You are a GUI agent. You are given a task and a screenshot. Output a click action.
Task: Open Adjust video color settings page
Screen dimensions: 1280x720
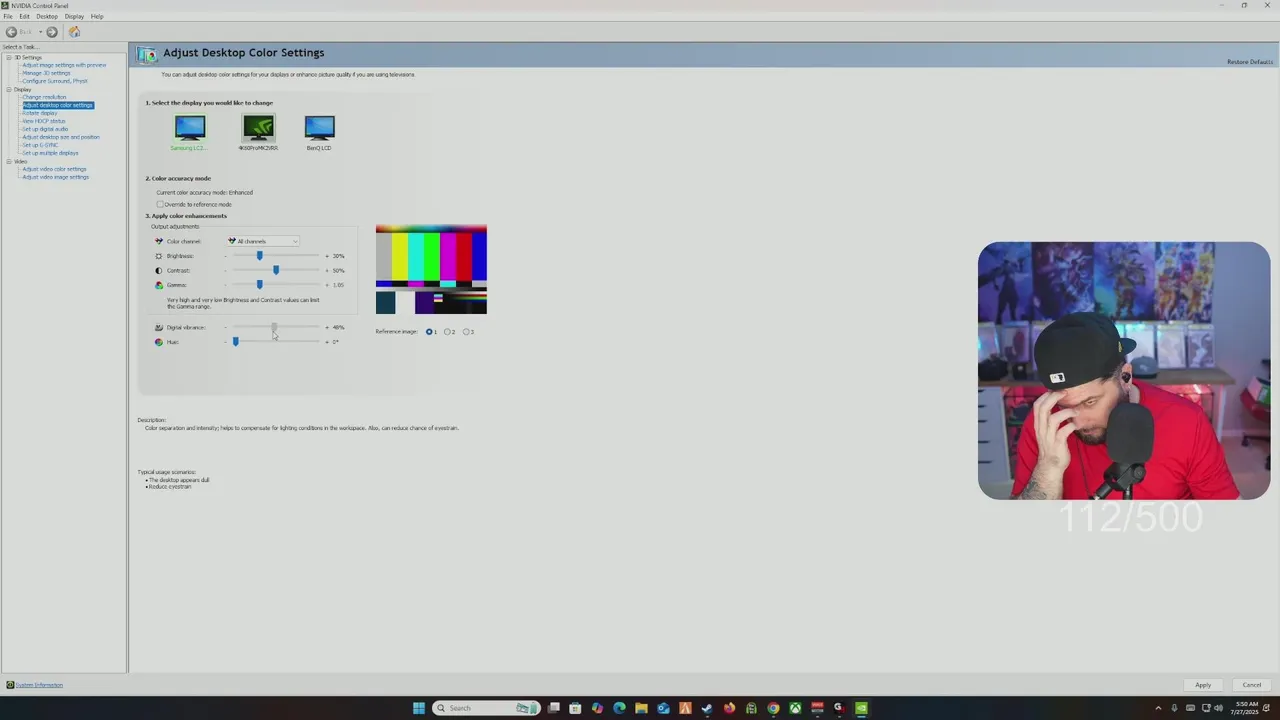pyautogui.click(x=54, y=169)
